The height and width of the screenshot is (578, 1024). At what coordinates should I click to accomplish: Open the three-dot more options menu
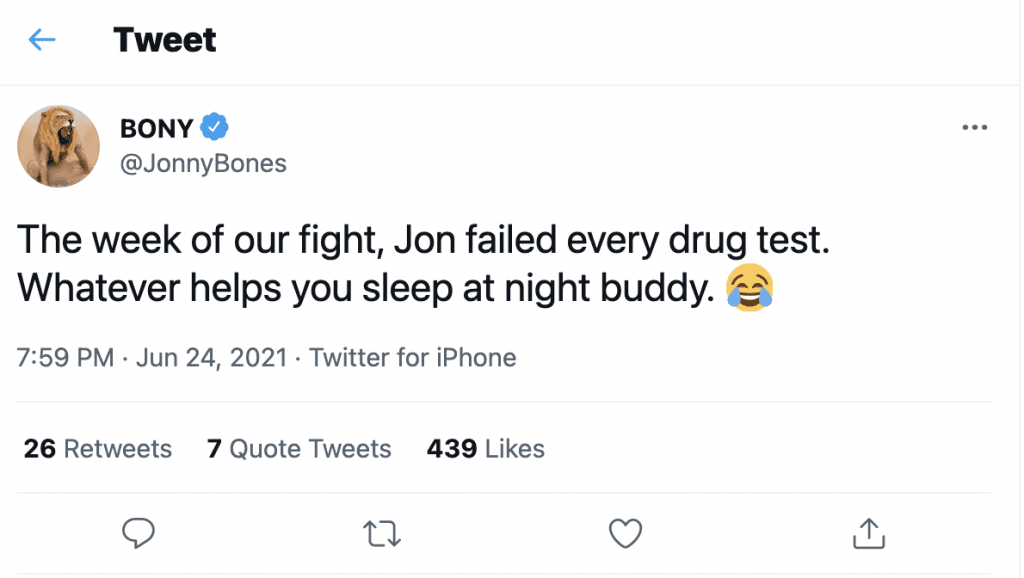pyautogui.click(x=973, y=128)
